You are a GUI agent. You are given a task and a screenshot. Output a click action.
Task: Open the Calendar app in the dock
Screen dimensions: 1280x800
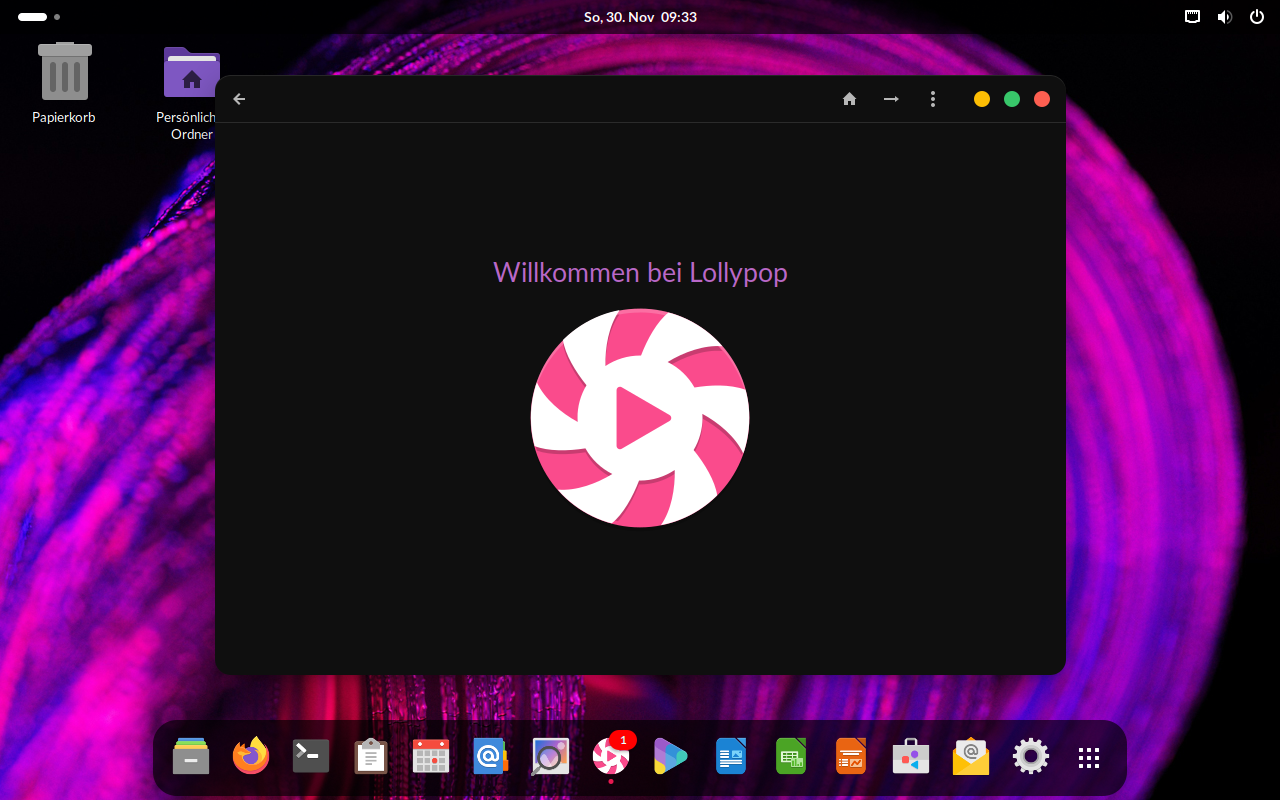(x=431, y=757)
